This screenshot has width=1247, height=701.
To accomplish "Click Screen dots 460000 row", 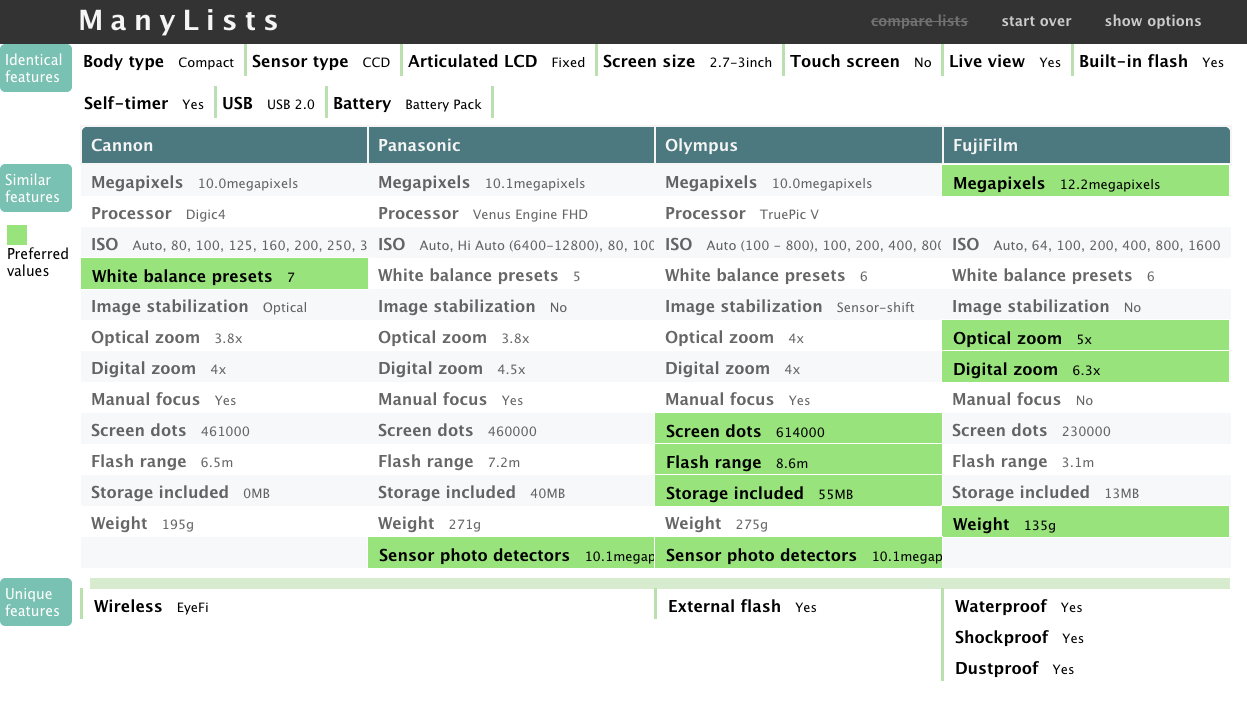I will click(x=511, y=431).
